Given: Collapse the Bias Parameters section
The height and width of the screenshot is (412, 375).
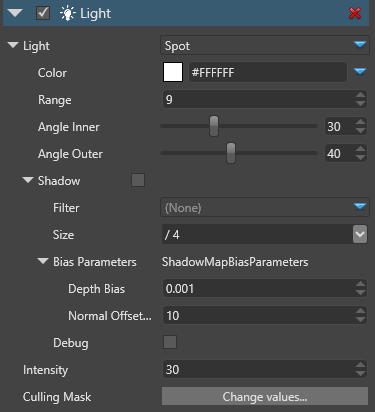Looking at the screenshot, I should coord(43,261).
